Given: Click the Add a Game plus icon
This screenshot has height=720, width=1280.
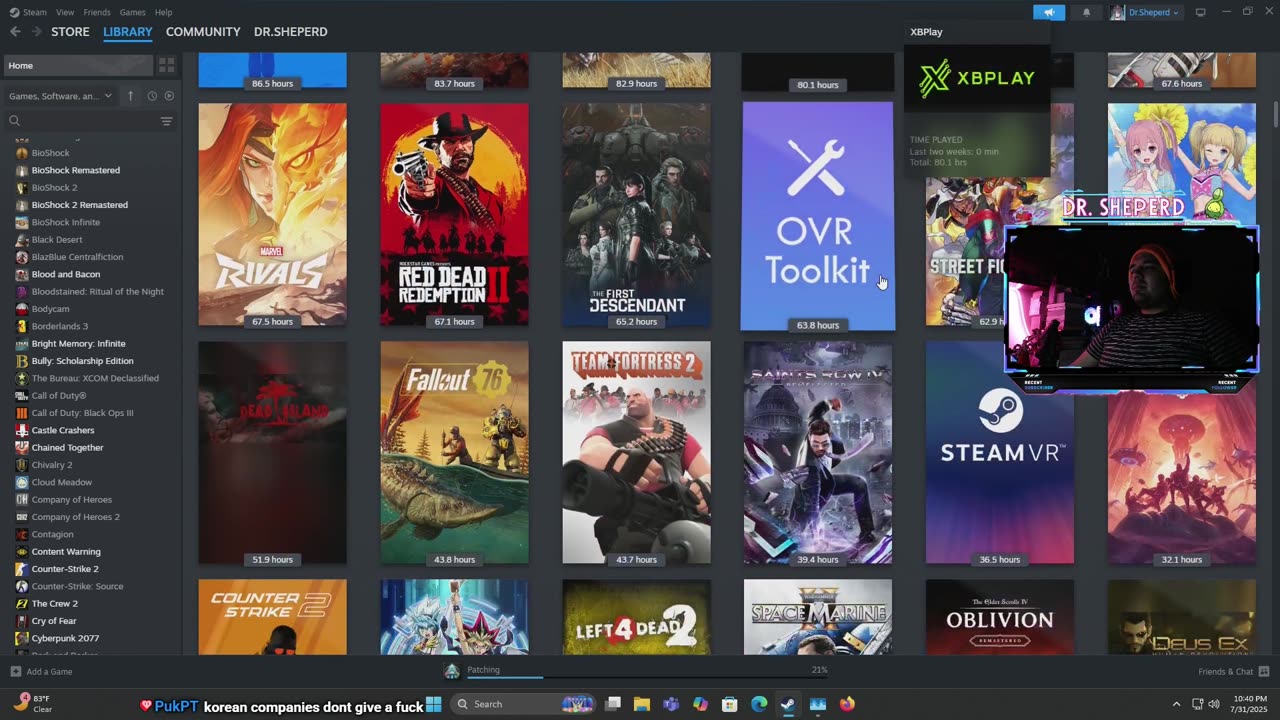Looking at the screenshot, I should click(x=15, y=671).
